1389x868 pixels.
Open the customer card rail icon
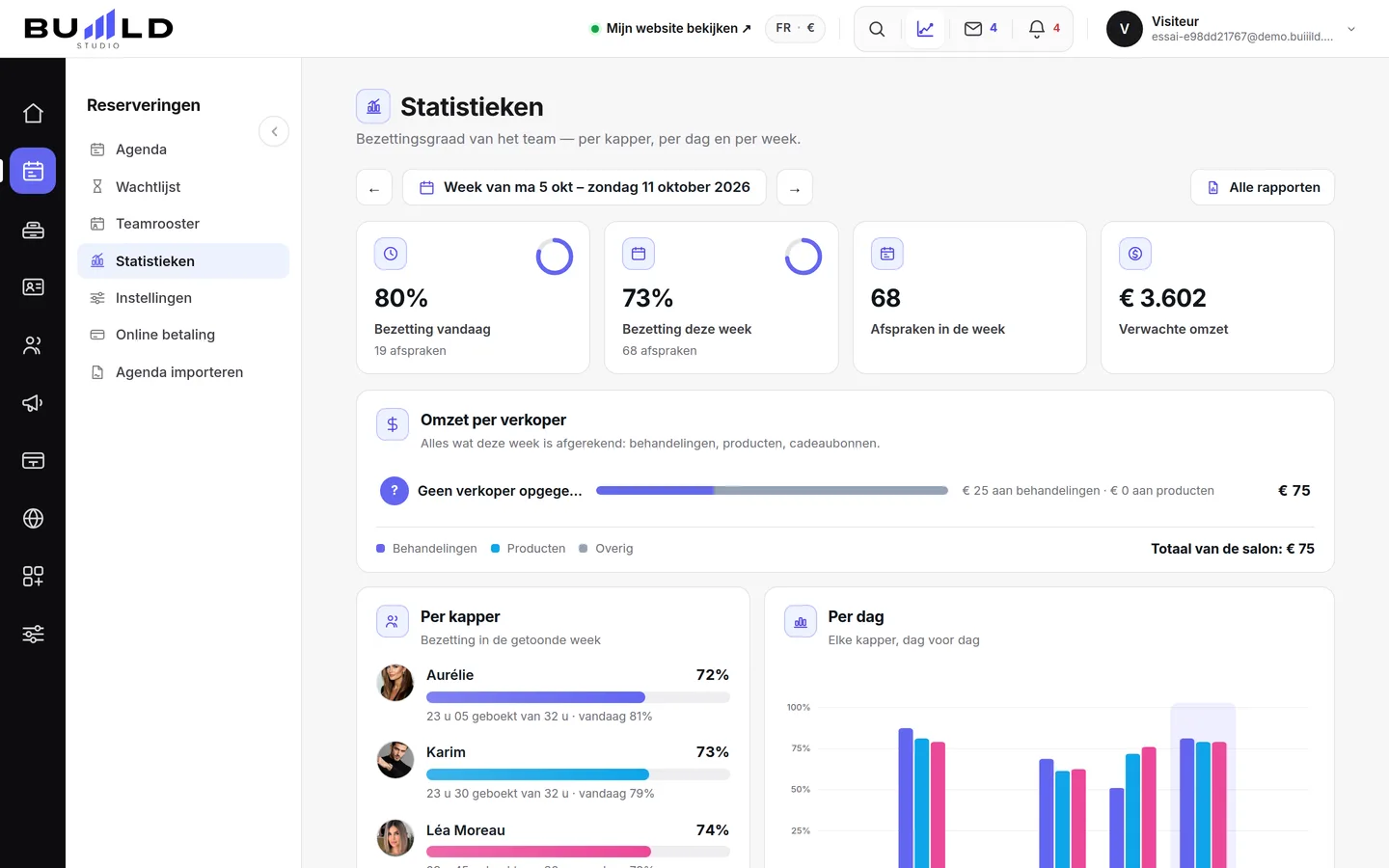[33, 287]
